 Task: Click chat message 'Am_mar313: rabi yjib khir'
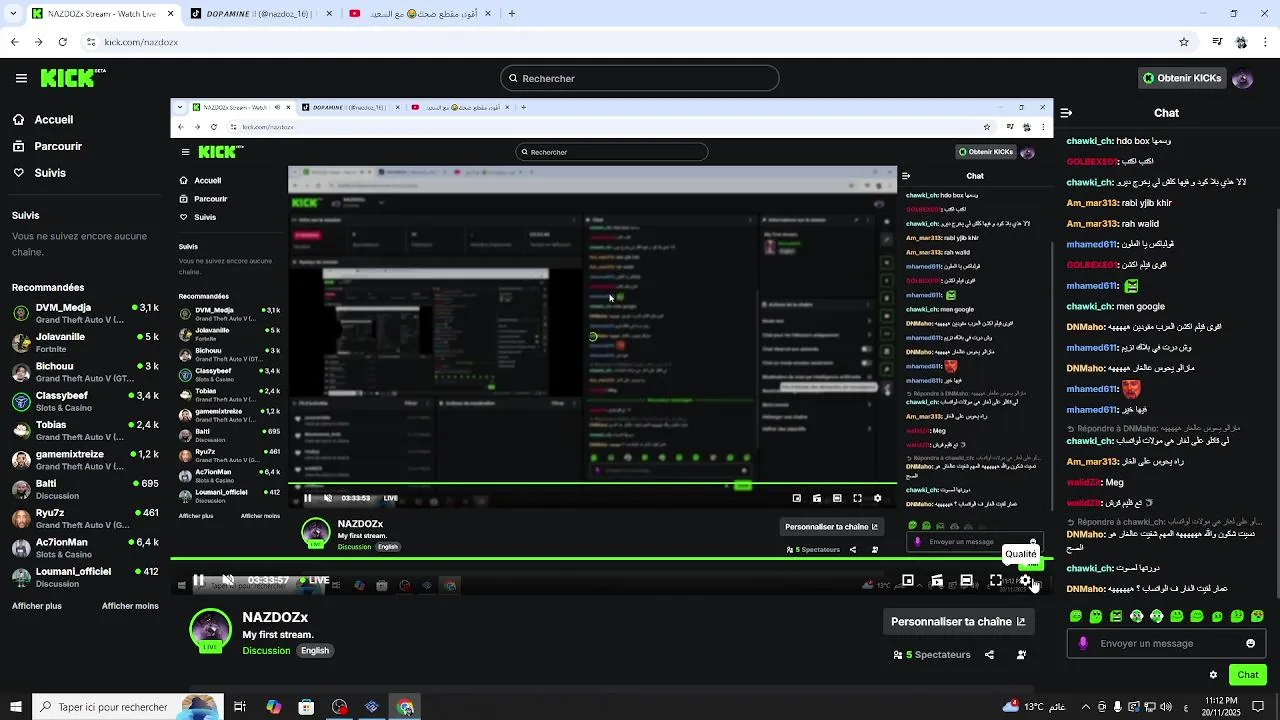coord(1119,203)
